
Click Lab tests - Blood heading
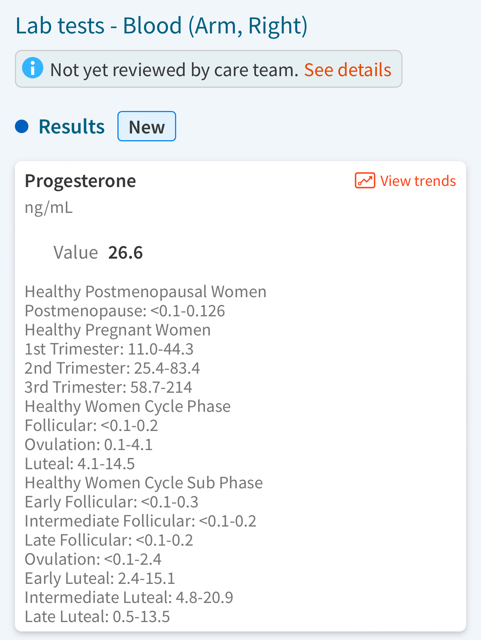(161, 26)
